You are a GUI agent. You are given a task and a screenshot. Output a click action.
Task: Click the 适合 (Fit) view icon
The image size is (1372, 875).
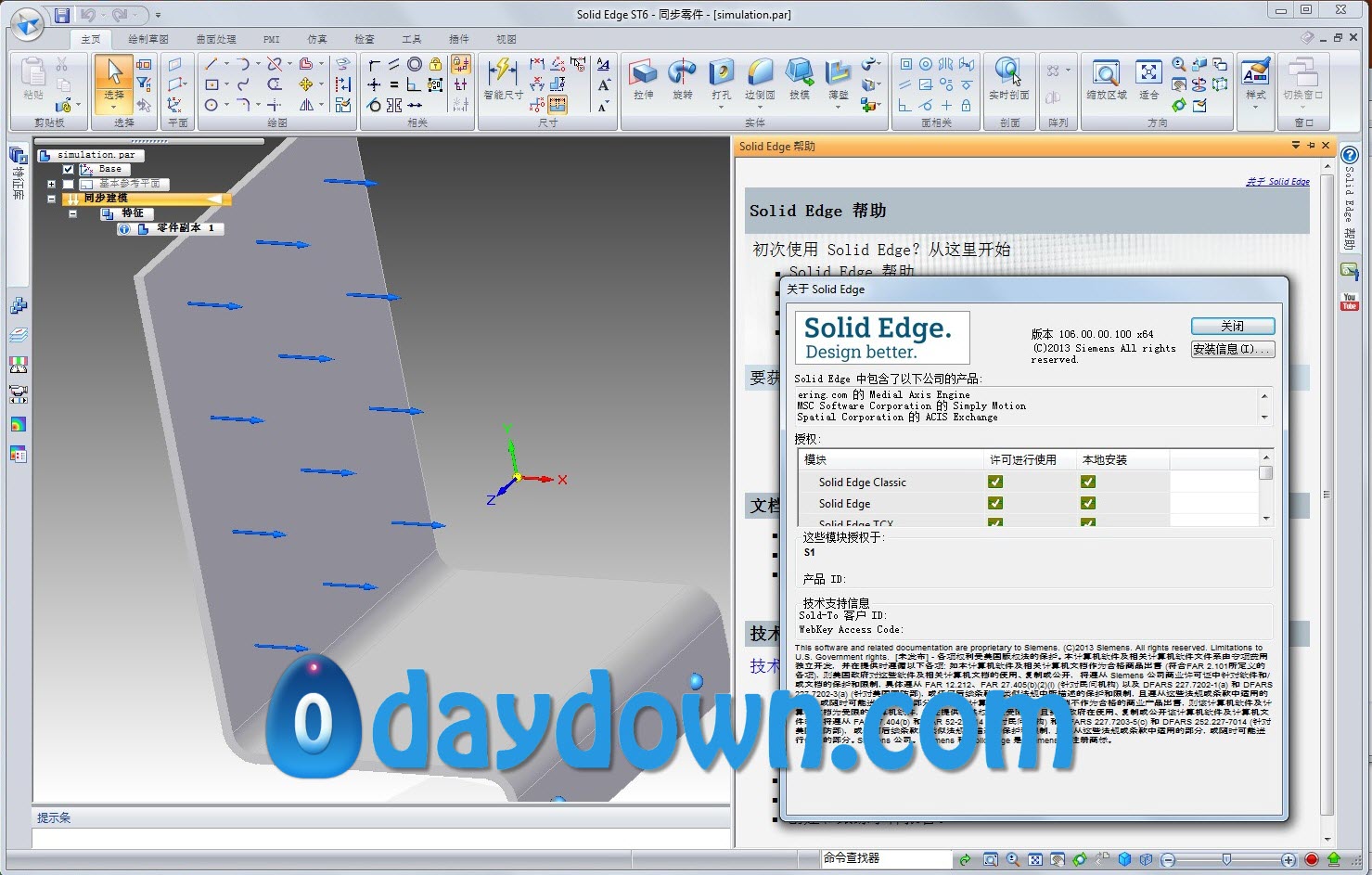click(x=1148, y=72)
